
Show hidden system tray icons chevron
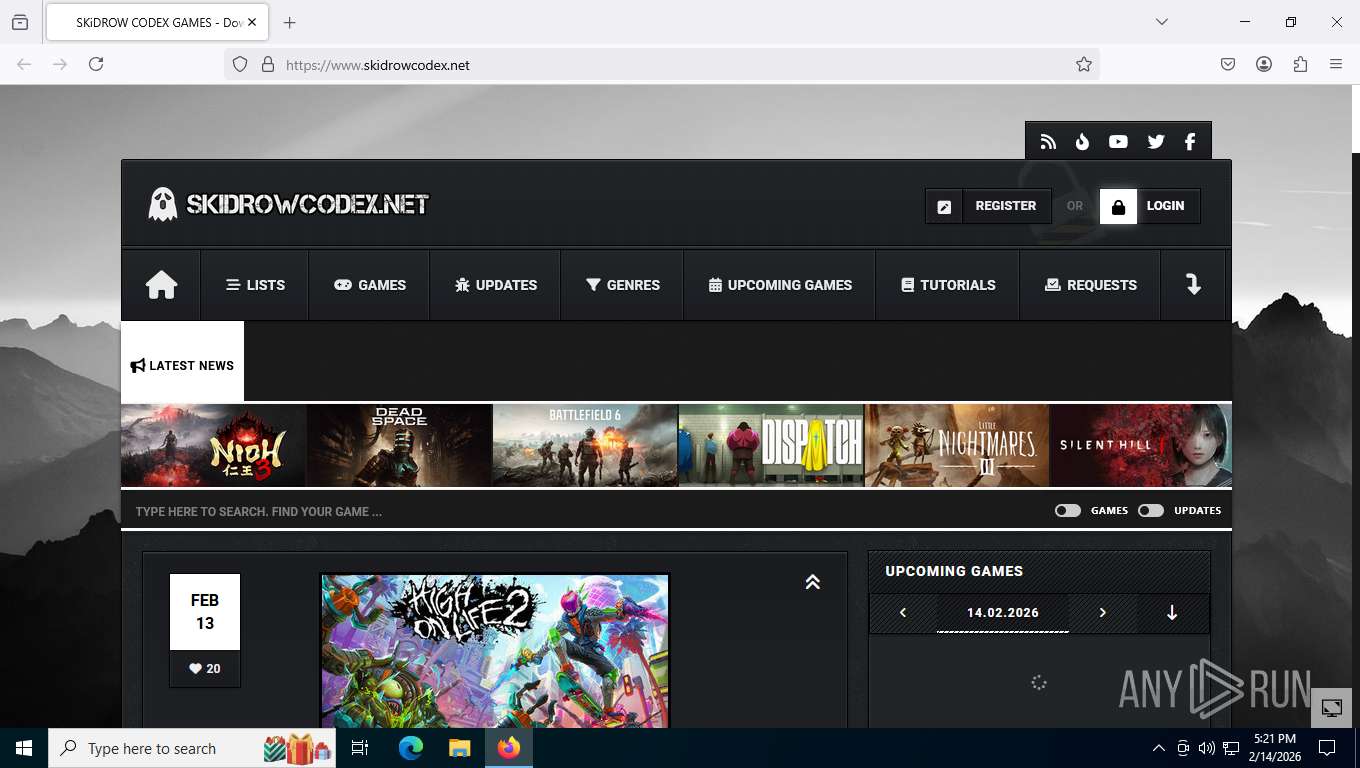[x=1159, y=748]
